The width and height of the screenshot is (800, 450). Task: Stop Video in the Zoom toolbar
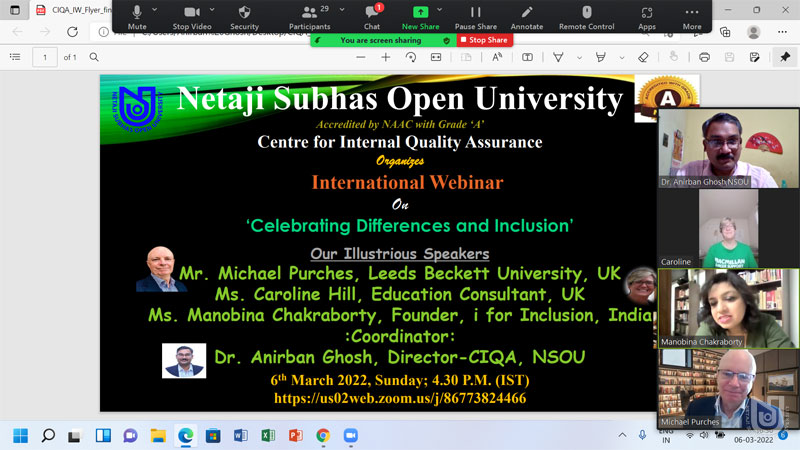point(192,17)
